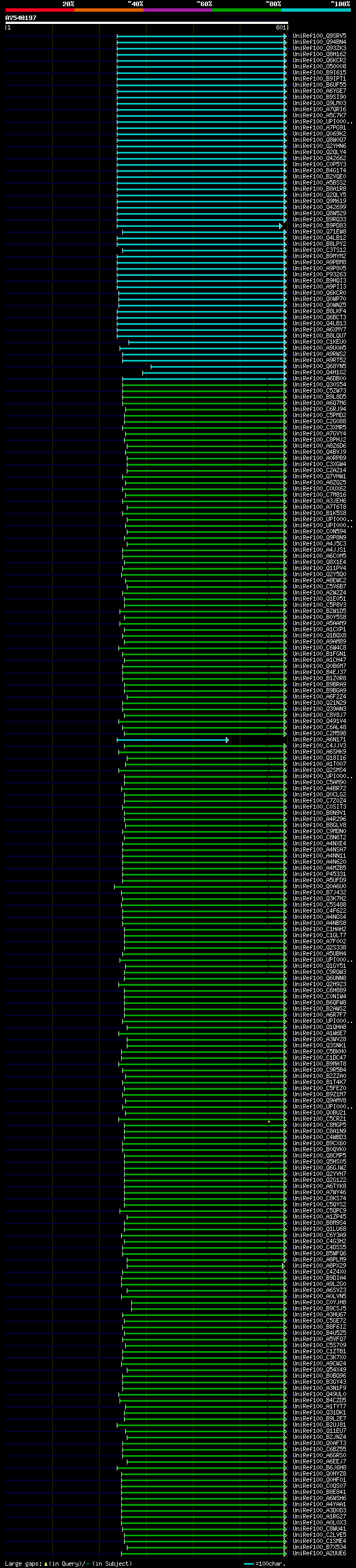Select last hit label UniRef100_A2UUE6

point(319,1554)
